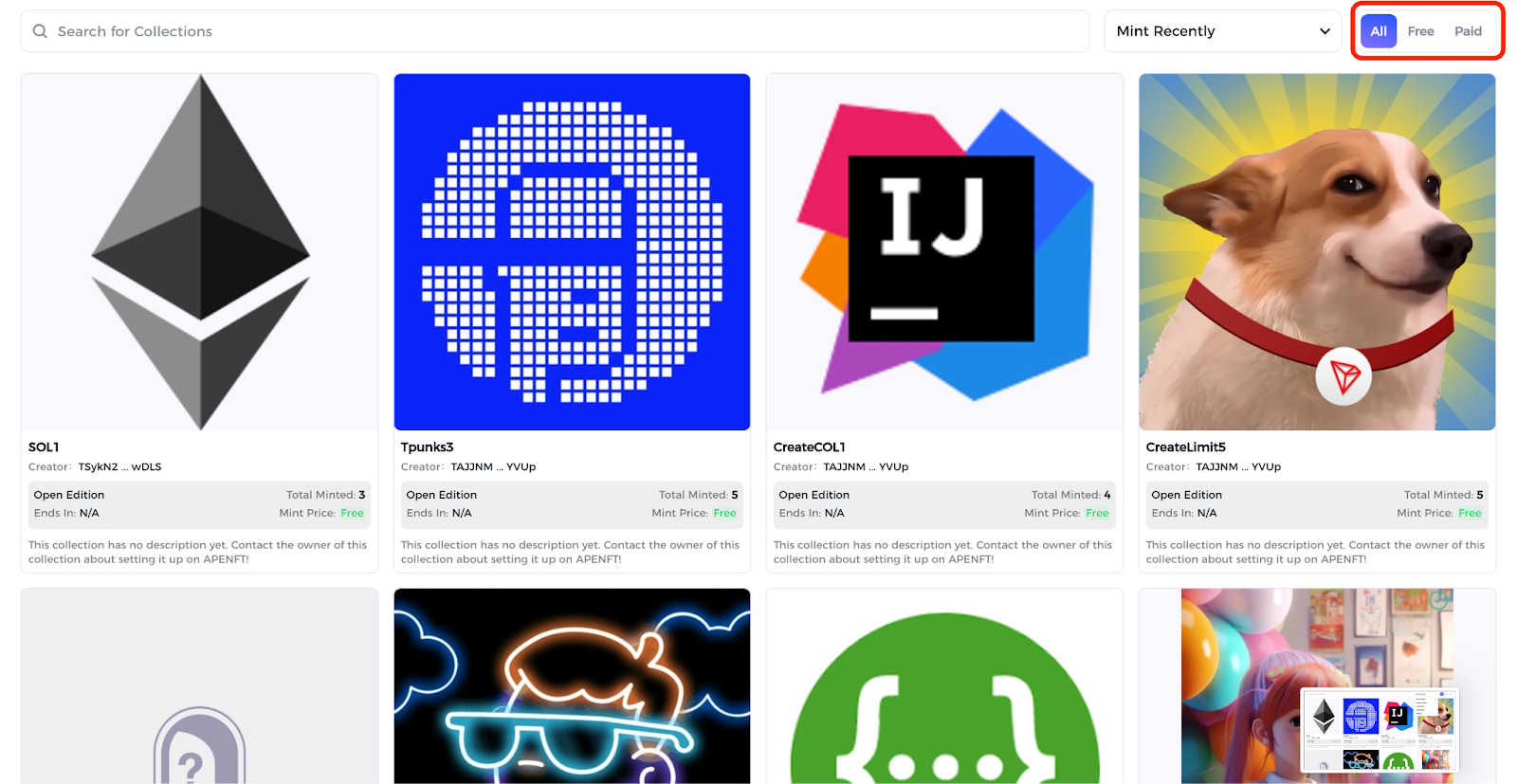The width and height of the screenshot is (1517, 784).
Task: Select the Free filter tab
Action: [1420, 31]
